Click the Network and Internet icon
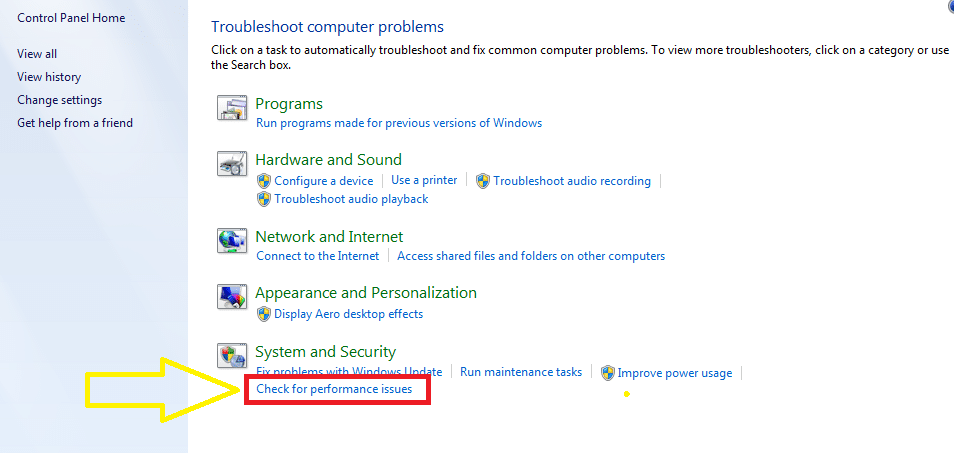The image size is (954, 453). pyautogui.click(x=232, y=241)
